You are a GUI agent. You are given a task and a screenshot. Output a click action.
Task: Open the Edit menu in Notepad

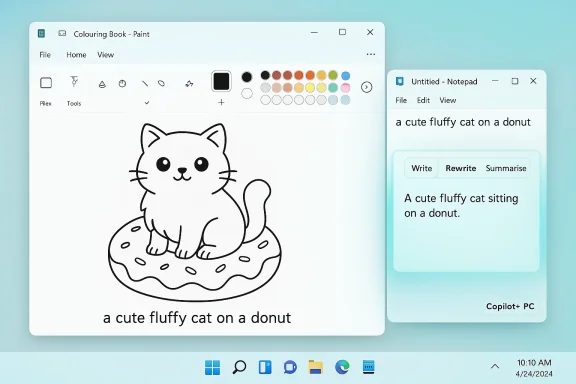423,100
